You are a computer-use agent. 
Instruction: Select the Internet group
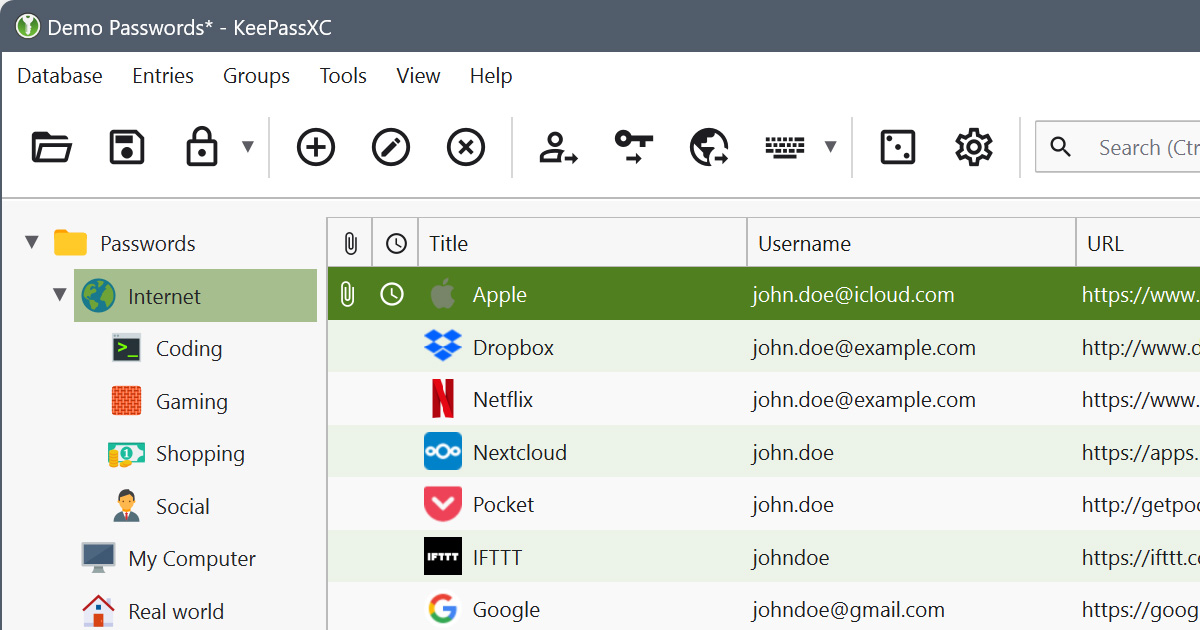195,296
